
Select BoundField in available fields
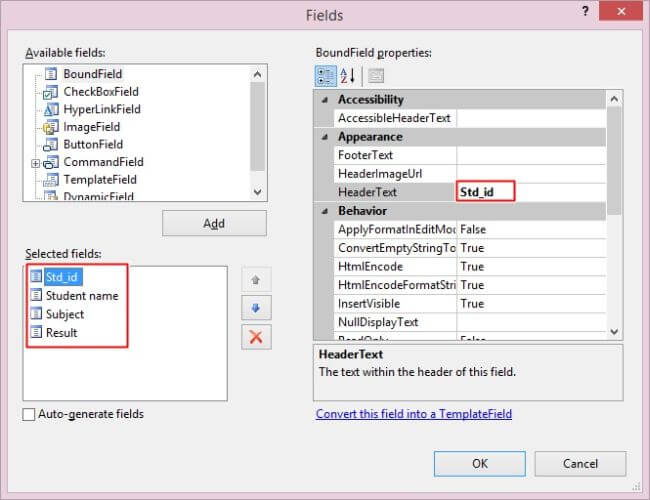point(92,74)
